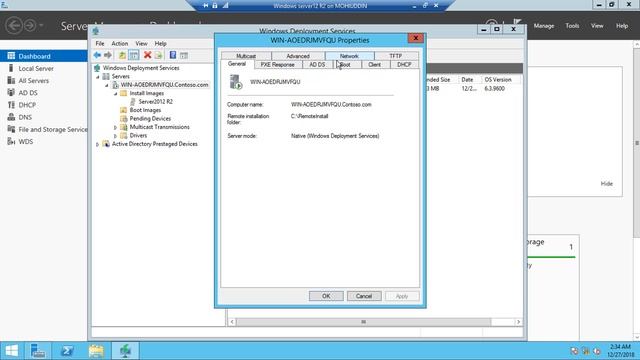Open Server Manager View menu

[x=597, y=26]
